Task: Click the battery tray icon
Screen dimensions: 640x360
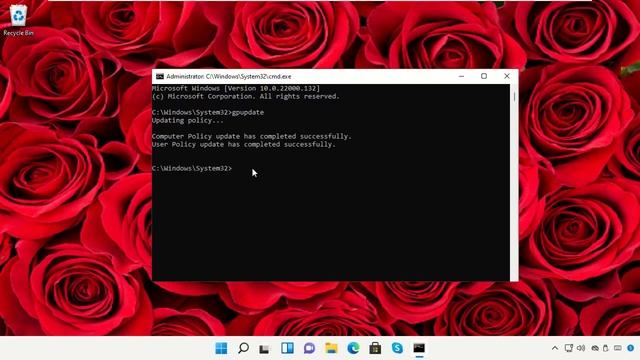Action: pyautogui.click(x=606, y=348)
